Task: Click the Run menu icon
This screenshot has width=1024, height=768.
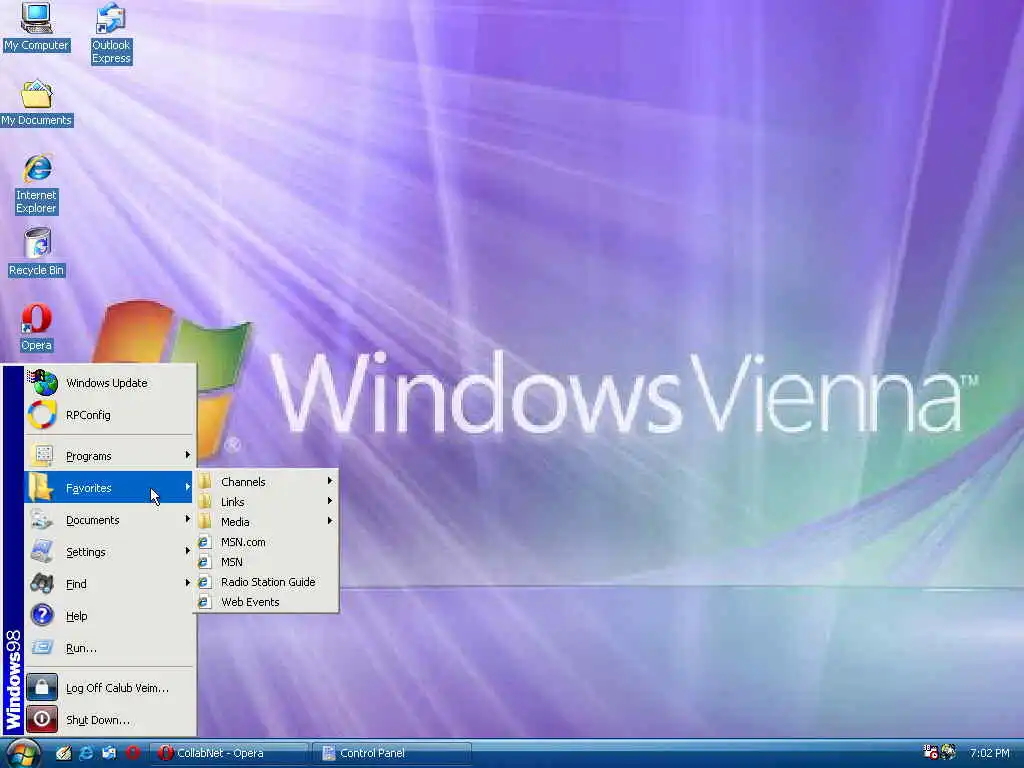Action: 42,647
